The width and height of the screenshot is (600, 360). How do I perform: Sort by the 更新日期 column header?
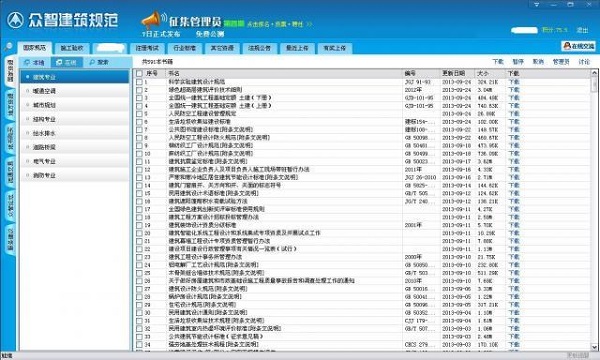(x=453, y=73)
